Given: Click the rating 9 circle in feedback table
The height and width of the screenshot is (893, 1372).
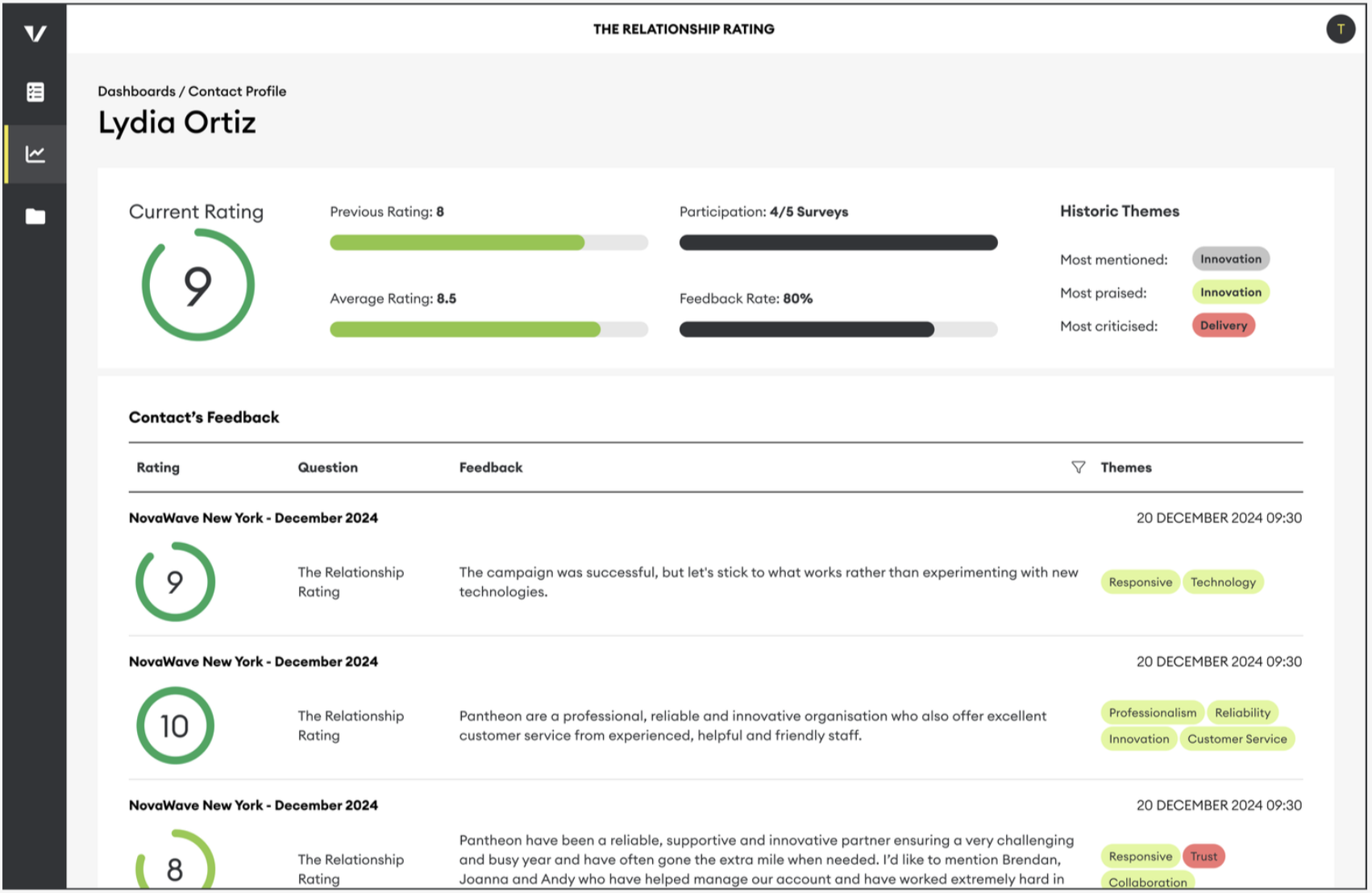Looking at the screenshot, I should [x=175, y=582].
